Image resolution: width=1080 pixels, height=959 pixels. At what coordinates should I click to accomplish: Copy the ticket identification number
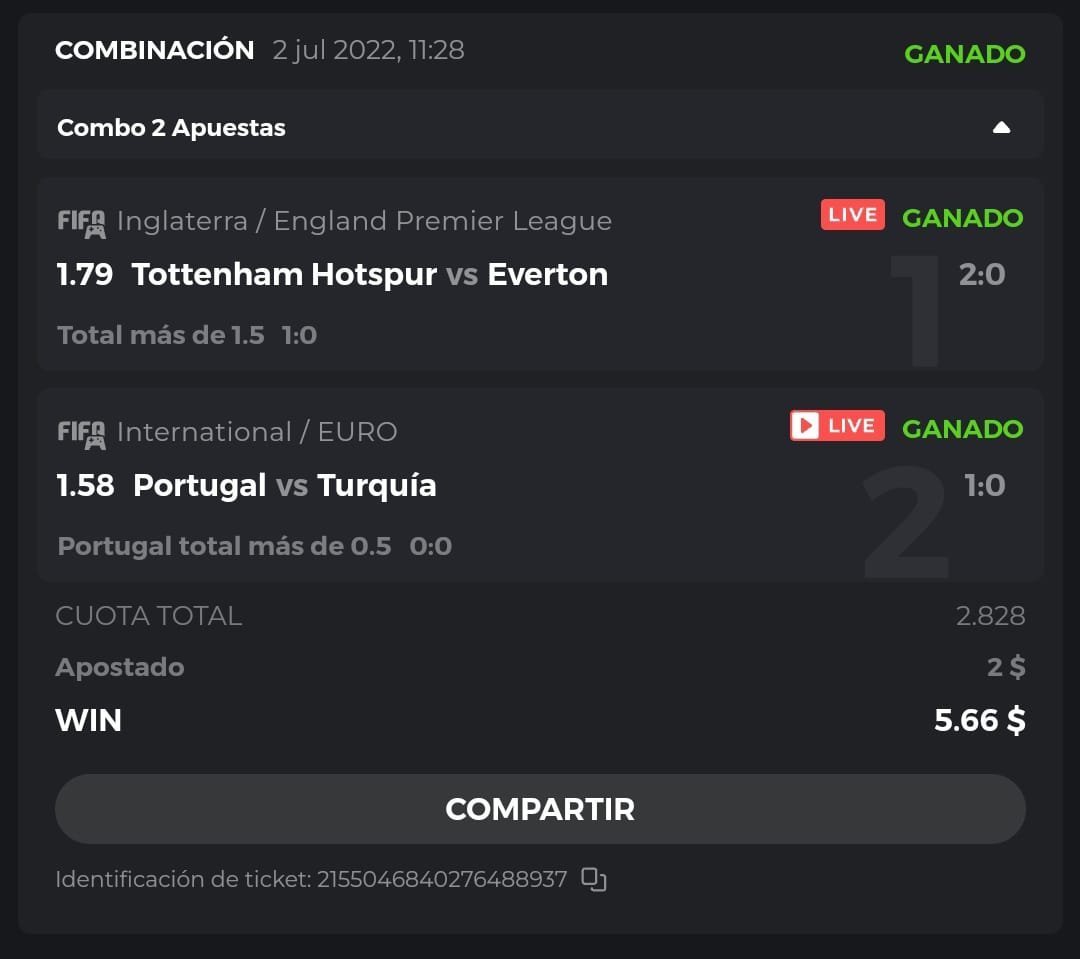point(594,880)
